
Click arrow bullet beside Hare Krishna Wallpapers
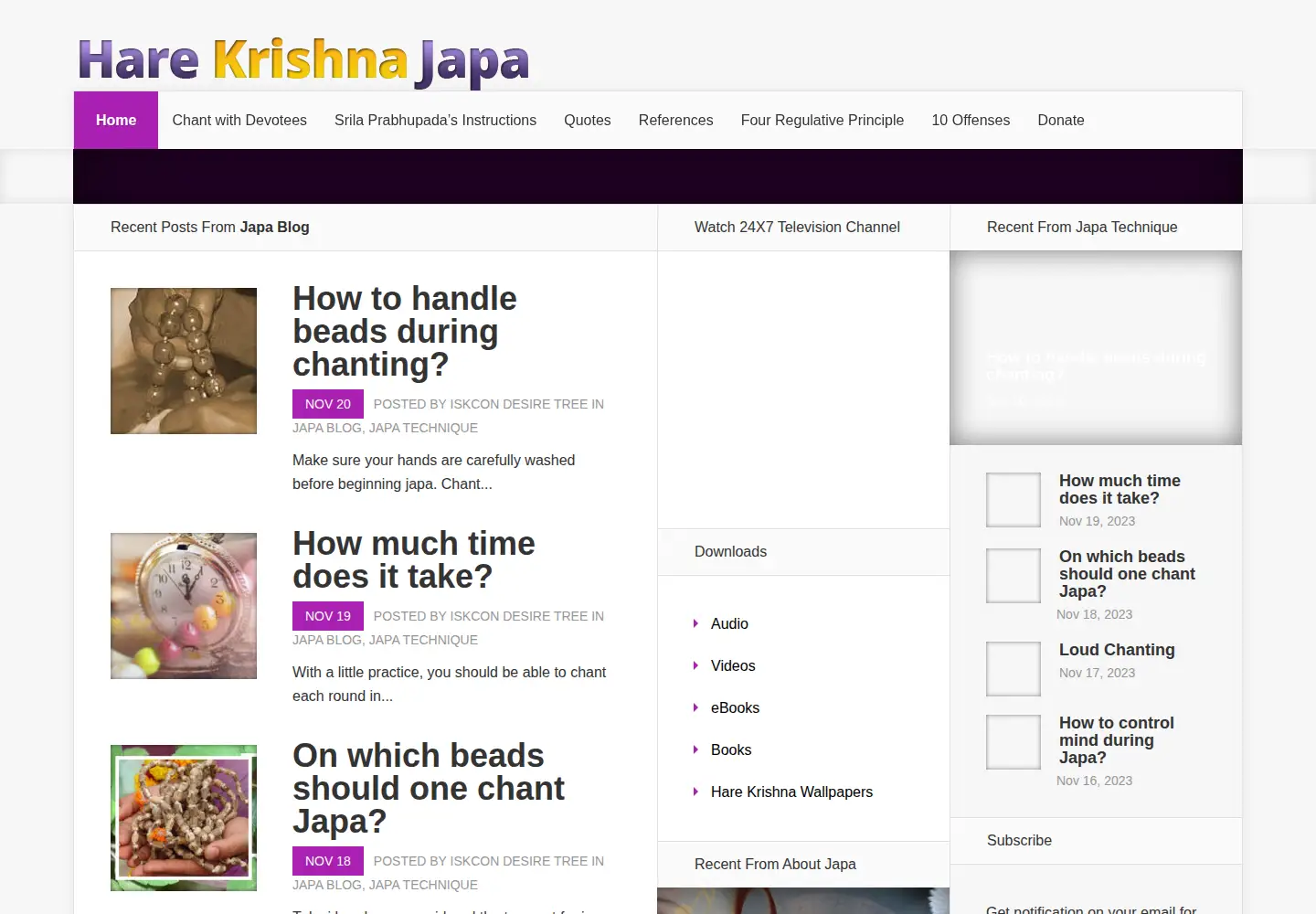(696, 792)
